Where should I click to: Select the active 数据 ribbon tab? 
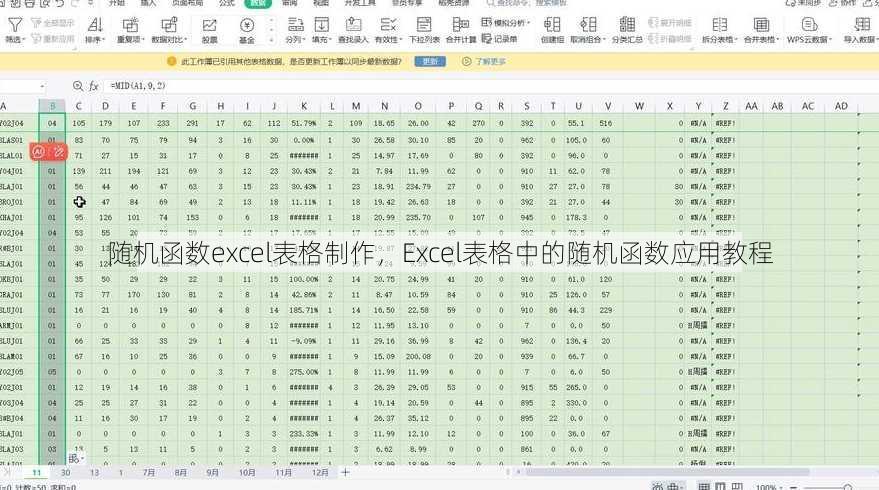point(258,3)
